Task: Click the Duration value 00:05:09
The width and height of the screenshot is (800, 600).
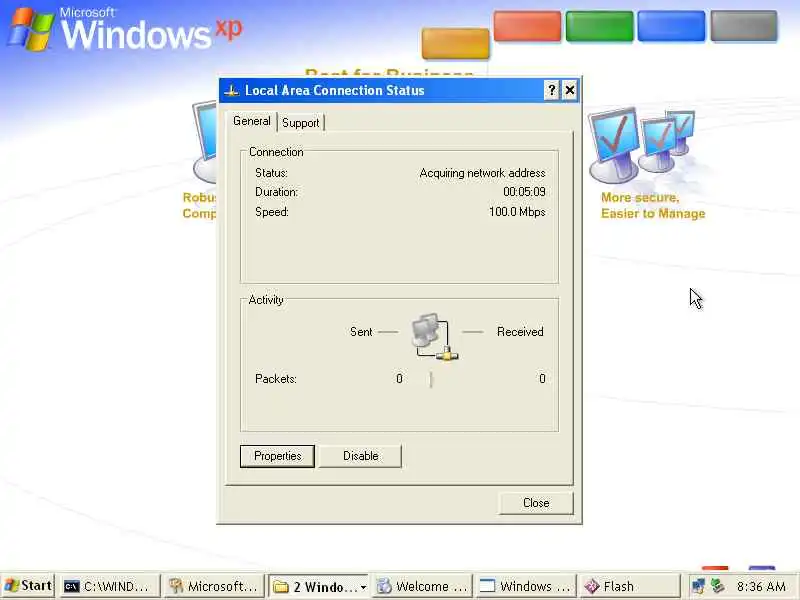Action: pos(524,192)
